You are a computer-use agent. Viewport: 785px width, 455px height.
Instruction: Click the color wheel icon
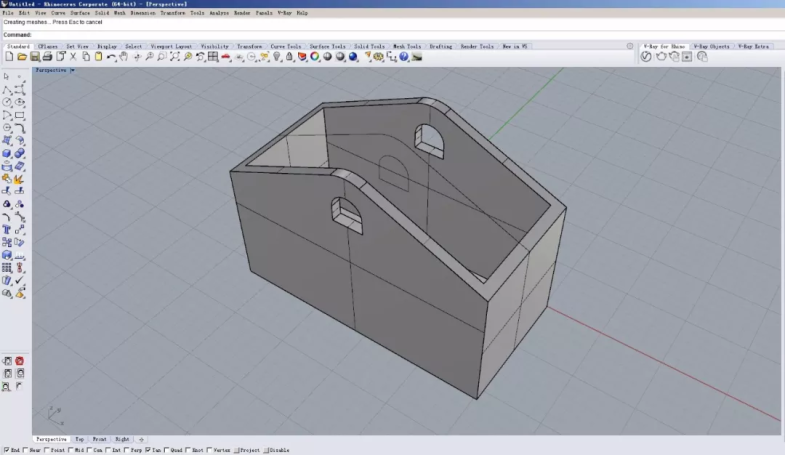point(314,57)
